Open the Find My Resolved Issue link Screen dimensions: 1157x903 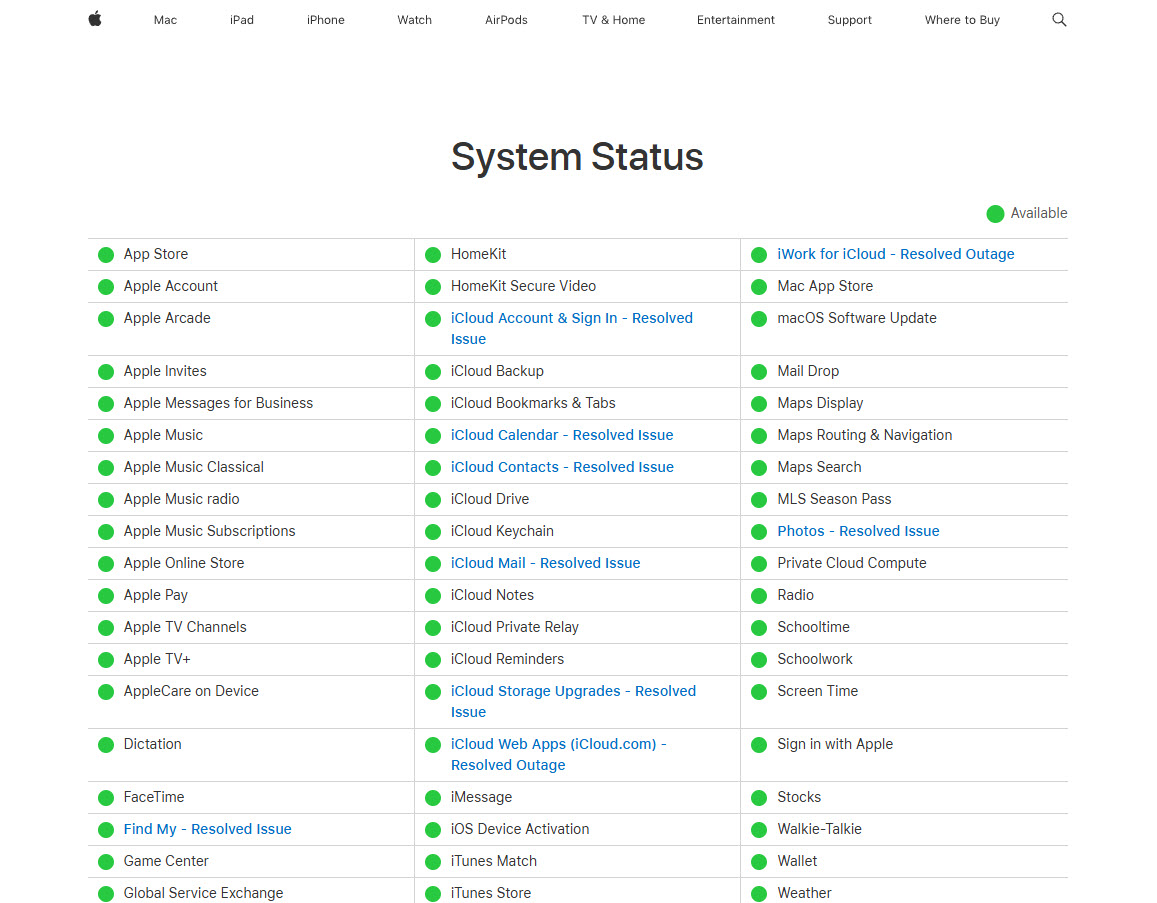click(207, 829)
